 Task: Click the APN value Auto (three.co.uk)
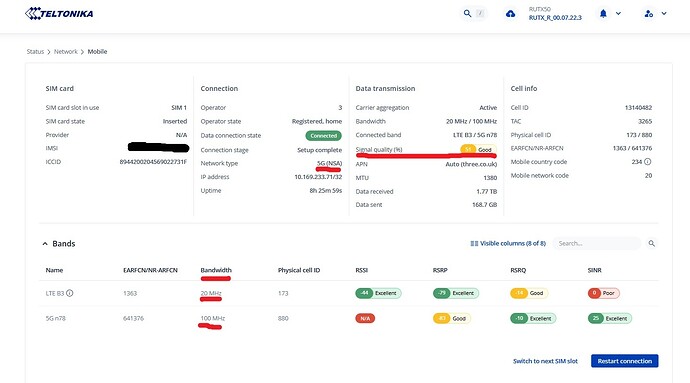coord(471,164)
